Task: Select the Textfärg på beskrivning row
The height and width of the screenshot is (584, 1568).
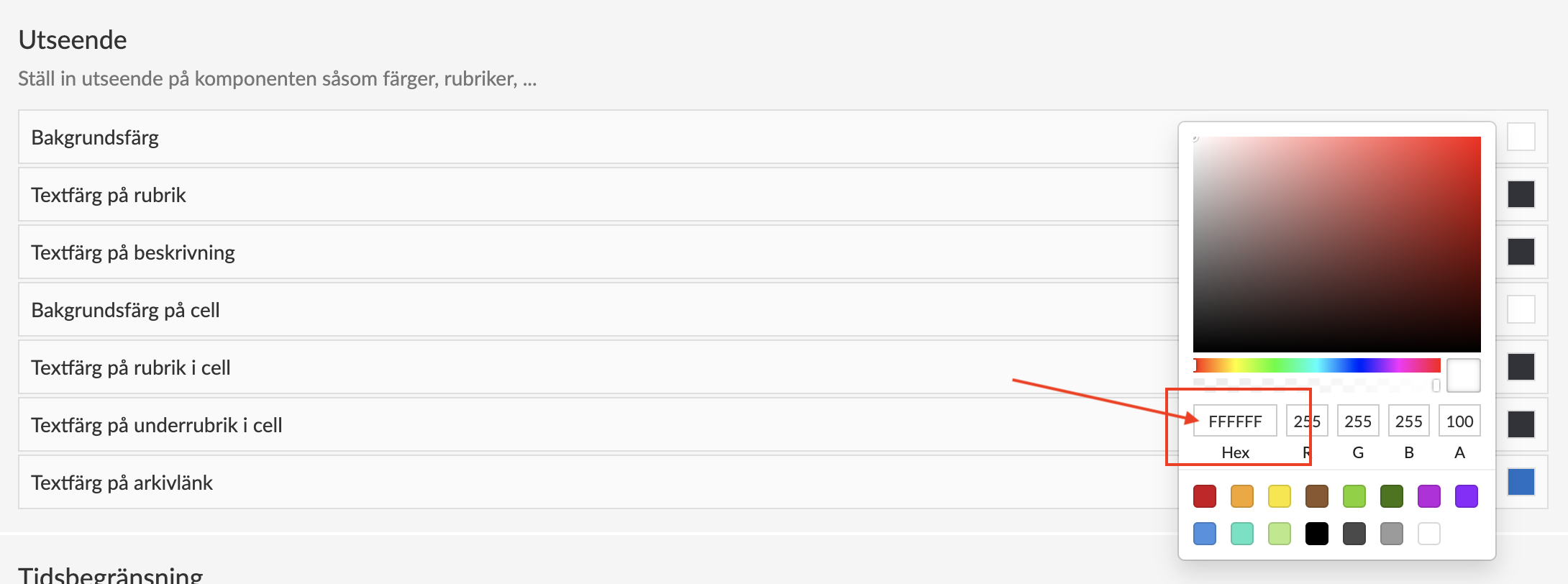Action: [x=575, y=252]
